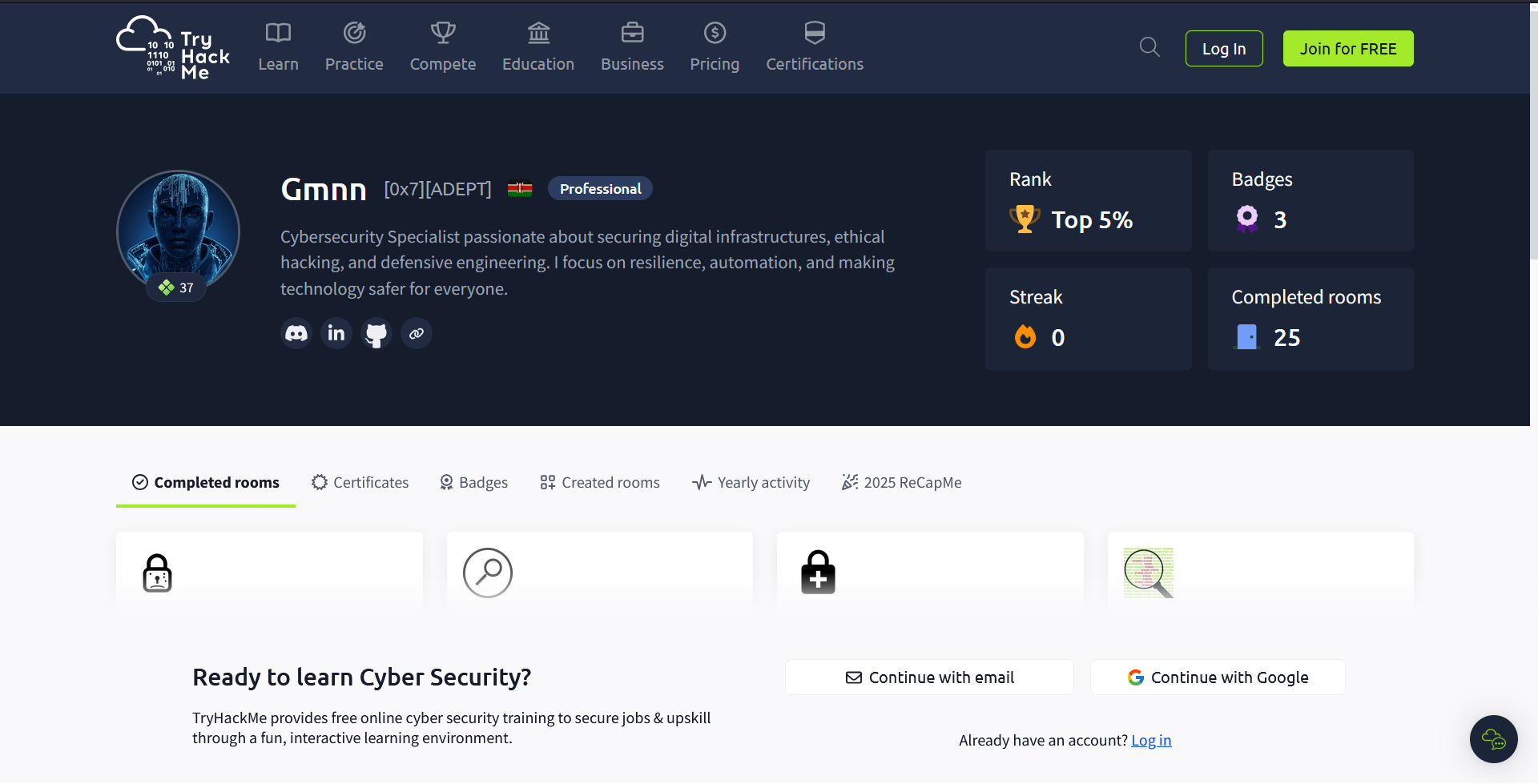Click the Gmnn username heading
This screenshot has width=1538, height=784.
pos(324,190)
